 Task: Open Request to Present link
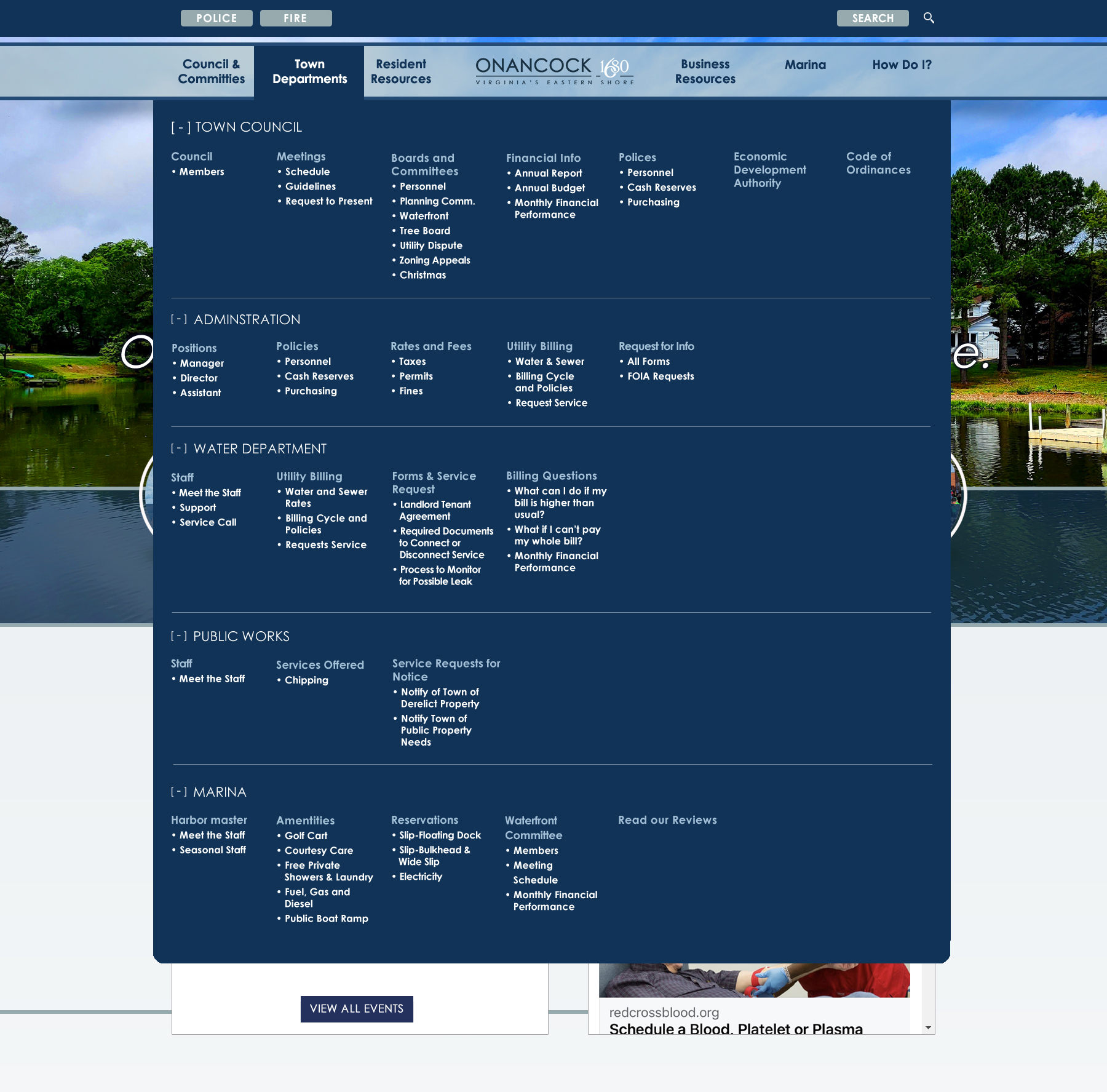[x=329, y=201]
